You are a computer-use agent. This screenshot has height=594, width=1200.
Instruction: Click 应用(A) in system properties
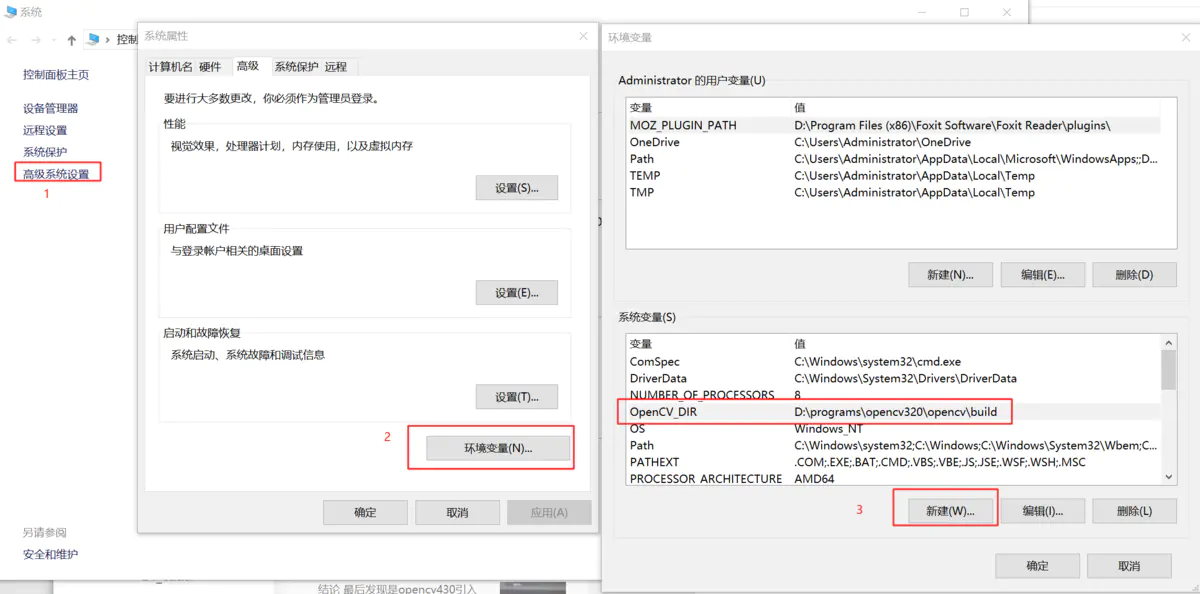(x=549, y=512)
